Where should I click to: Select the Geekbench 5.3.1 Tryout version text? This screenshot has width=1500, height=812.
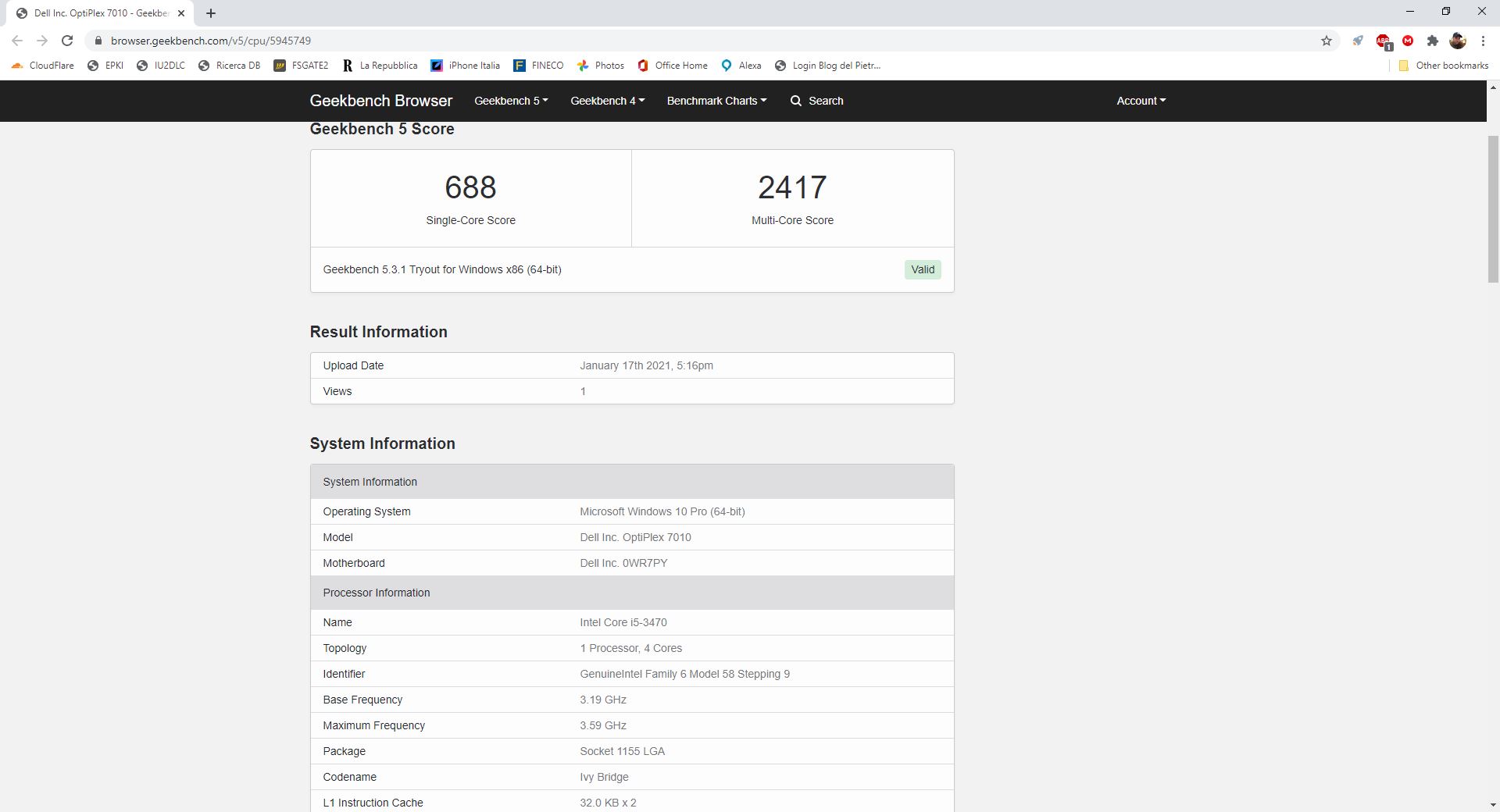442,269
